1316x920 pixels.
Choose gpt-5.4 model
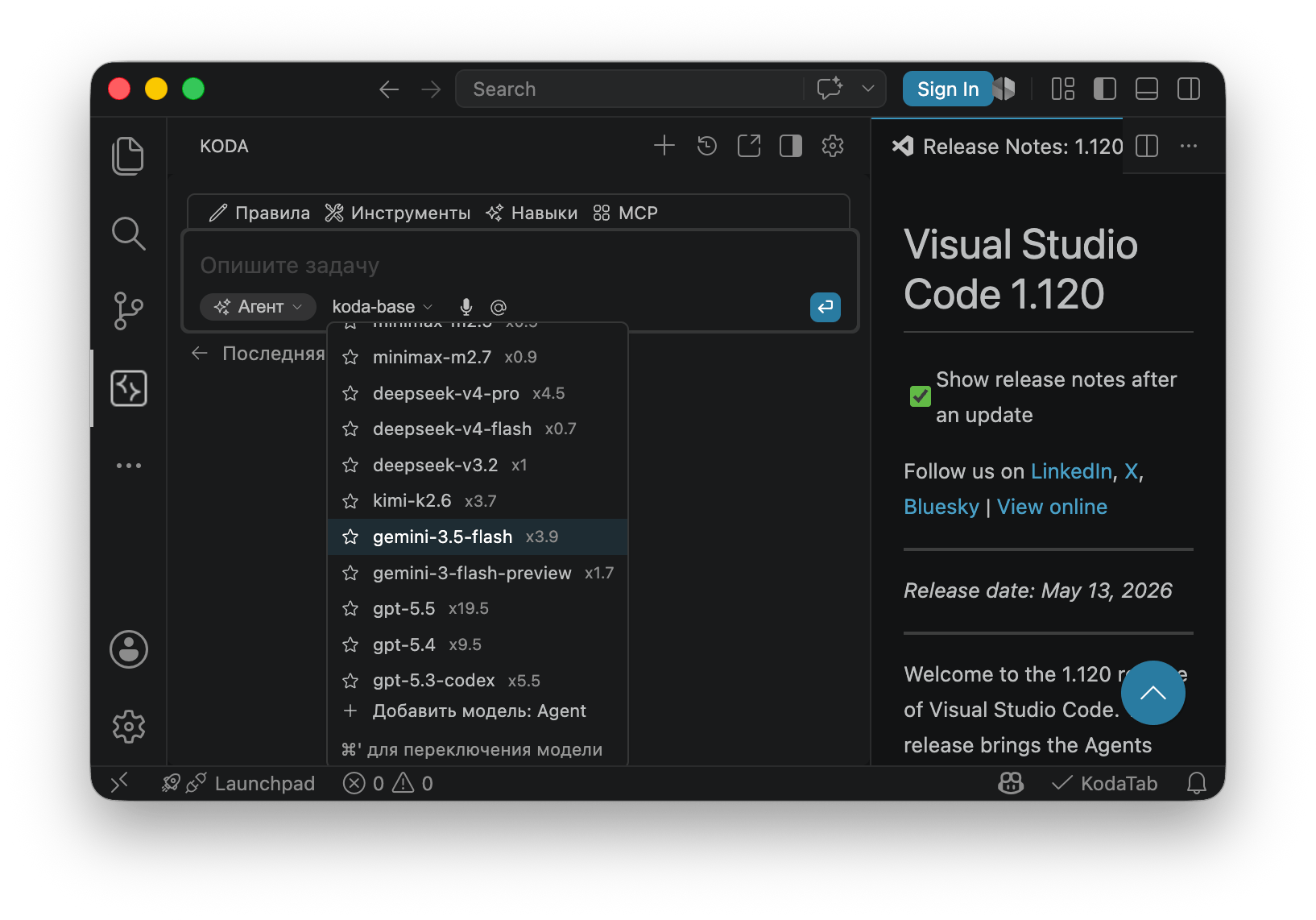pos(478,644)
